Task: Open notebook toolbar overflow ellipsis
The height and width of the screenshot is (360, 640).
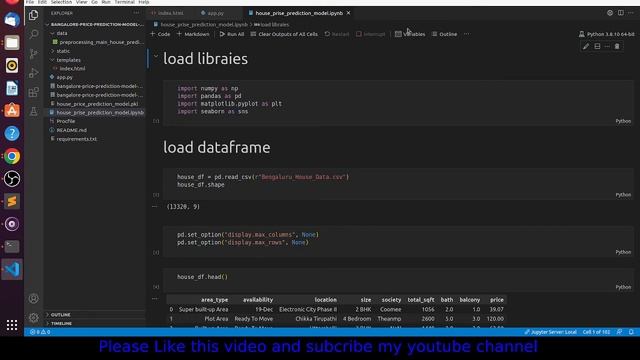Action: pos(467,34)
